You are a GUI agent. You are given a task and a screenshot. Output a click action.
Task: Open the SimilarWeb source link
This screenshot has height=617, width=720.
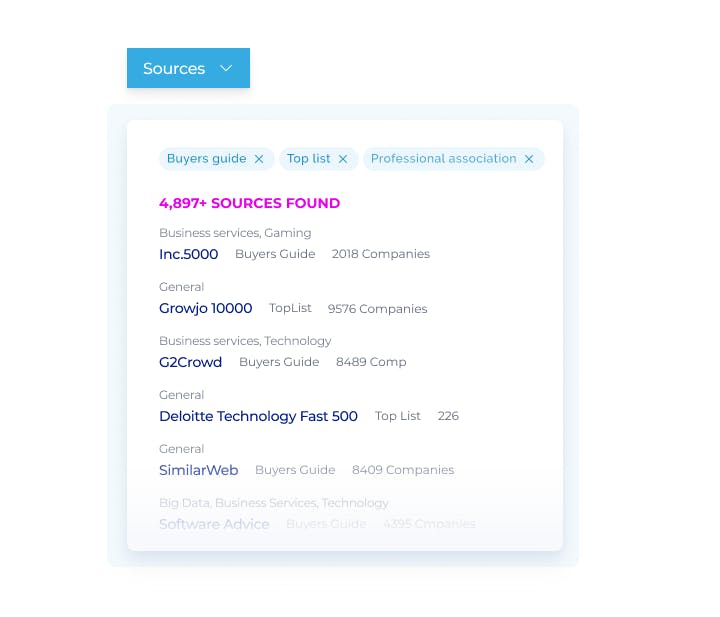[x=198, y=470]
